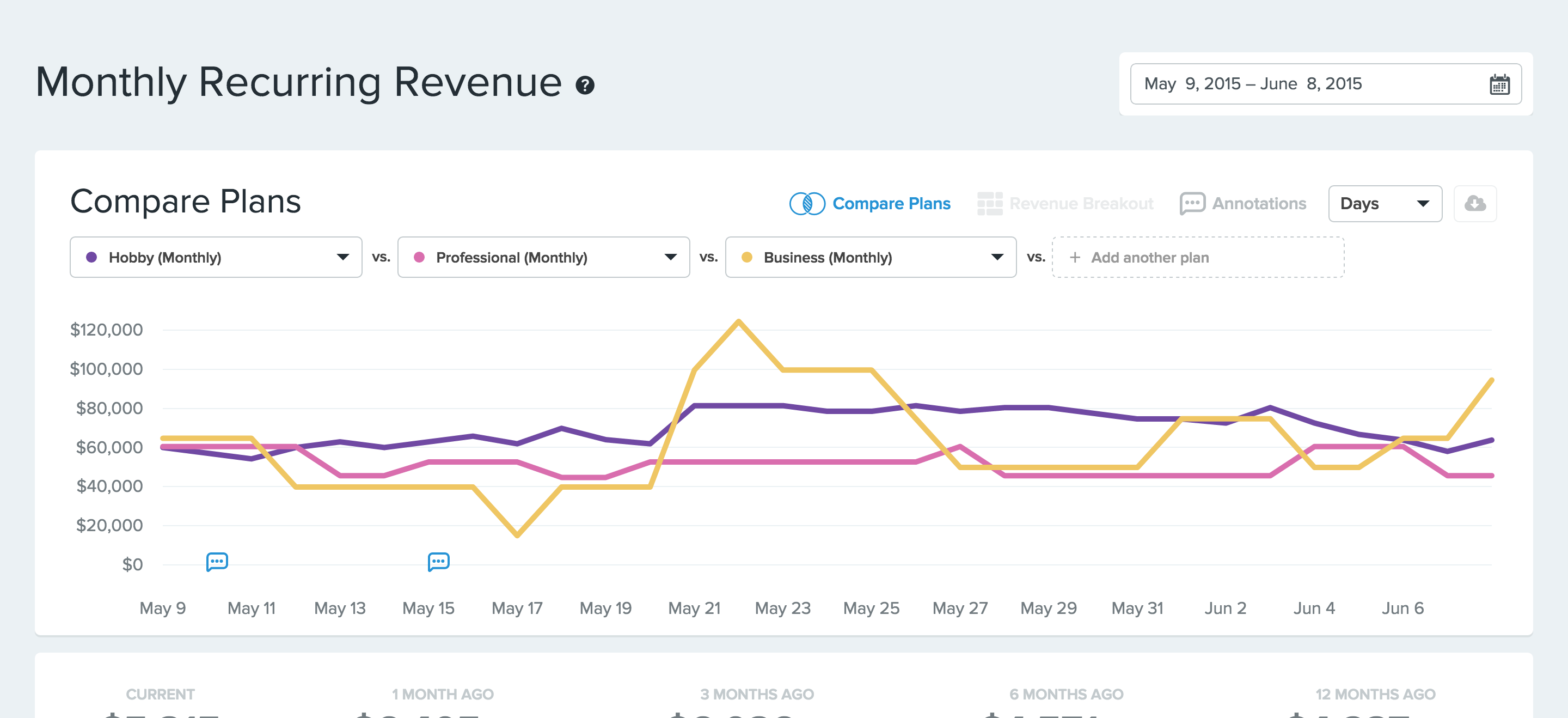Click the Revenue Breakout grid icon
This screenshot has height=718, width=1568.
coord(989,203)
